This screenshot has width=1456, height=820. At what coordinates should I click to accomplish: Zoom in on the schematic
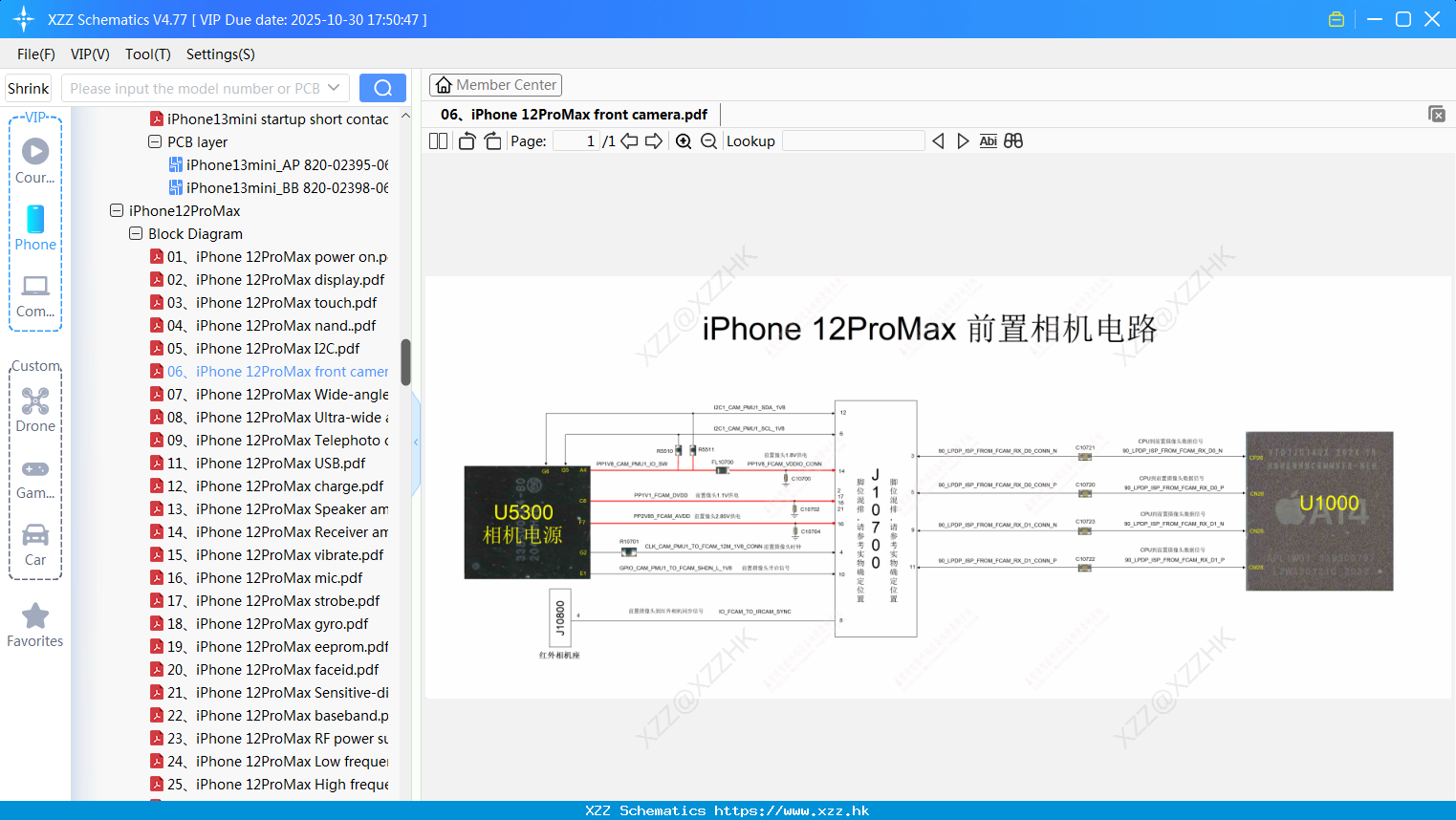(x=684, y=140)
